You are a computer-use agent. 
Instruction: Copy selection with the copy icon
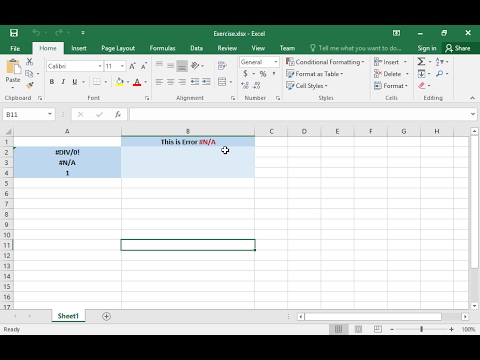[29, 74]
